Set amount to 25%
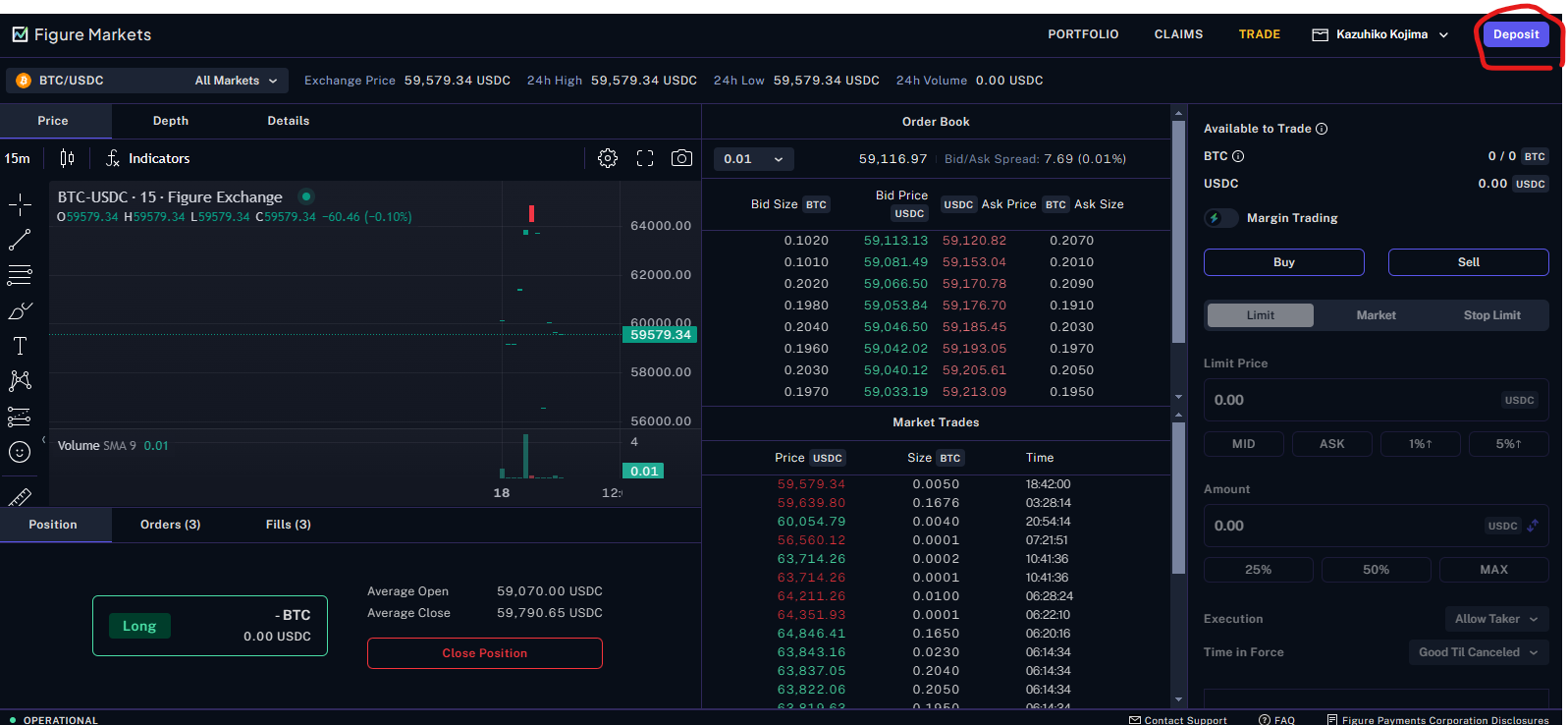Viewport: 1568px width, 725px height. (1259, 570)
